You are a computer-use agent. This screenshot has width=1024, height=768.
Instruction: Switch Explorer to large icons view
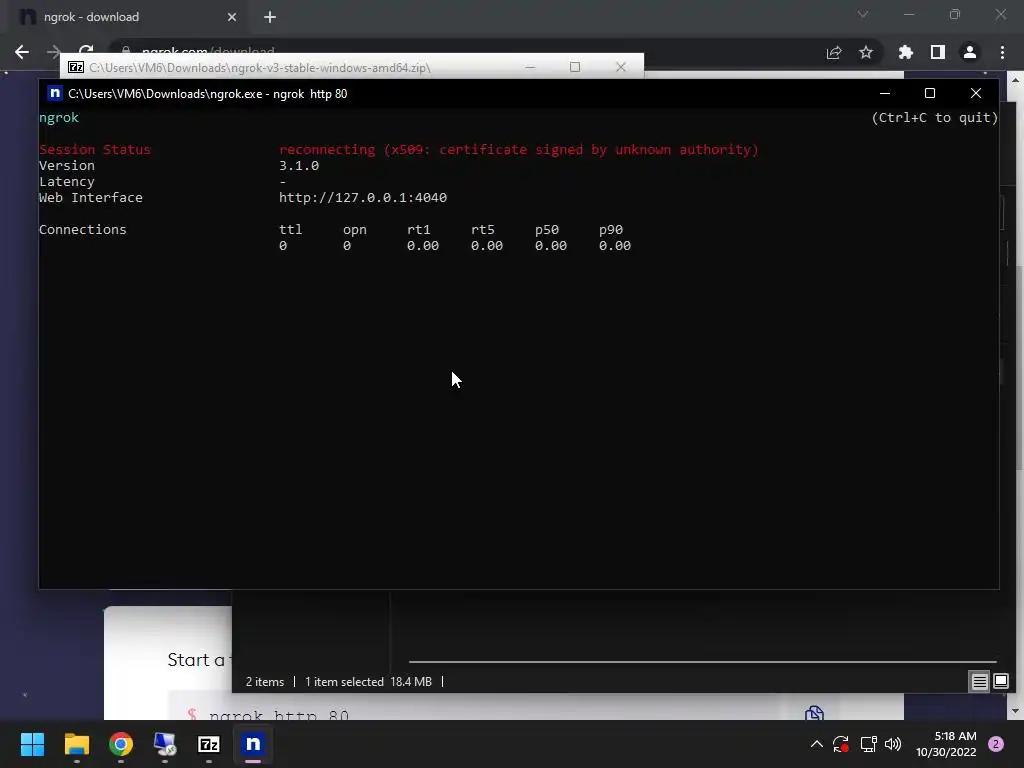pyautogui.click(x=1000, y=682)
